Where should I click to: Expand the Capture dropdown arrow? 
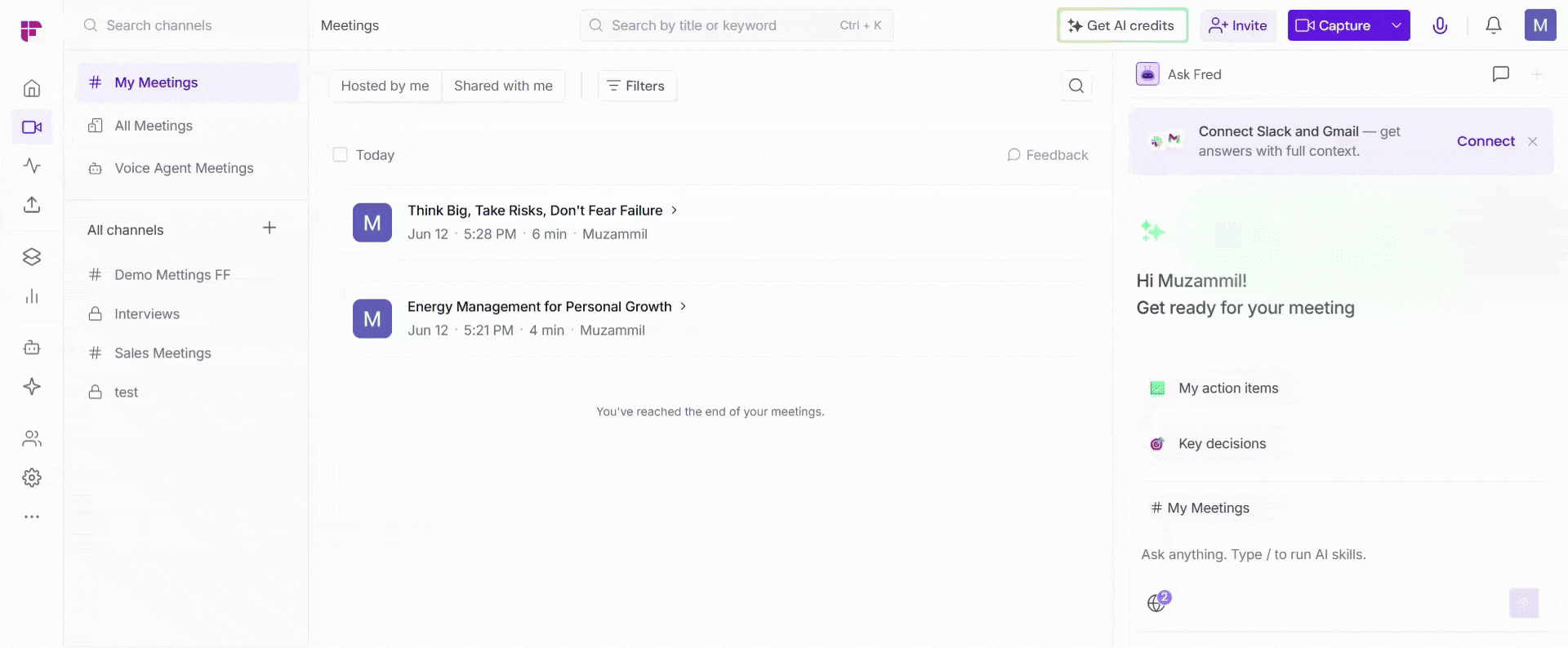1396,25
